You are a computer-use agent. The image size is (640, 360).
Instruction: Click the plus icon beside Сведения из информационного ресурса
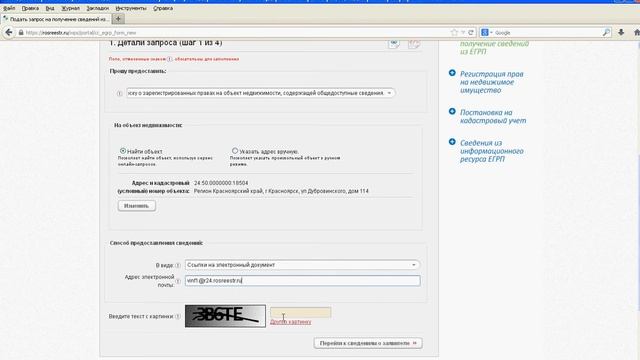452,142
